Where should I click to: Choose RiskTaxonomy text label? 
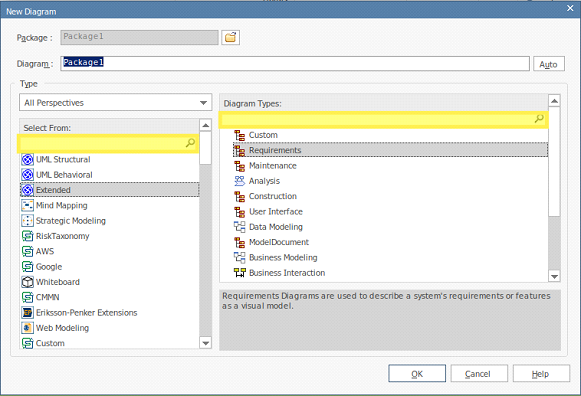63,236
